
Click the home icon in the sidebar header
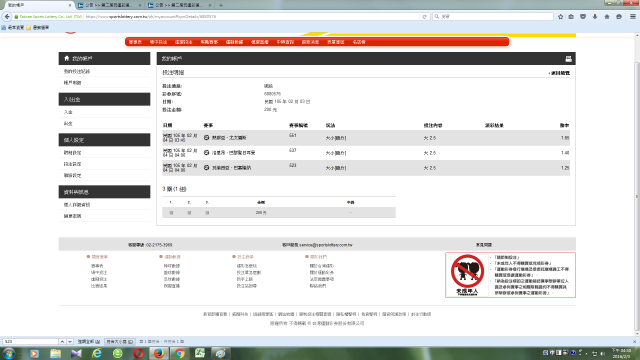(x=67, y=58)
